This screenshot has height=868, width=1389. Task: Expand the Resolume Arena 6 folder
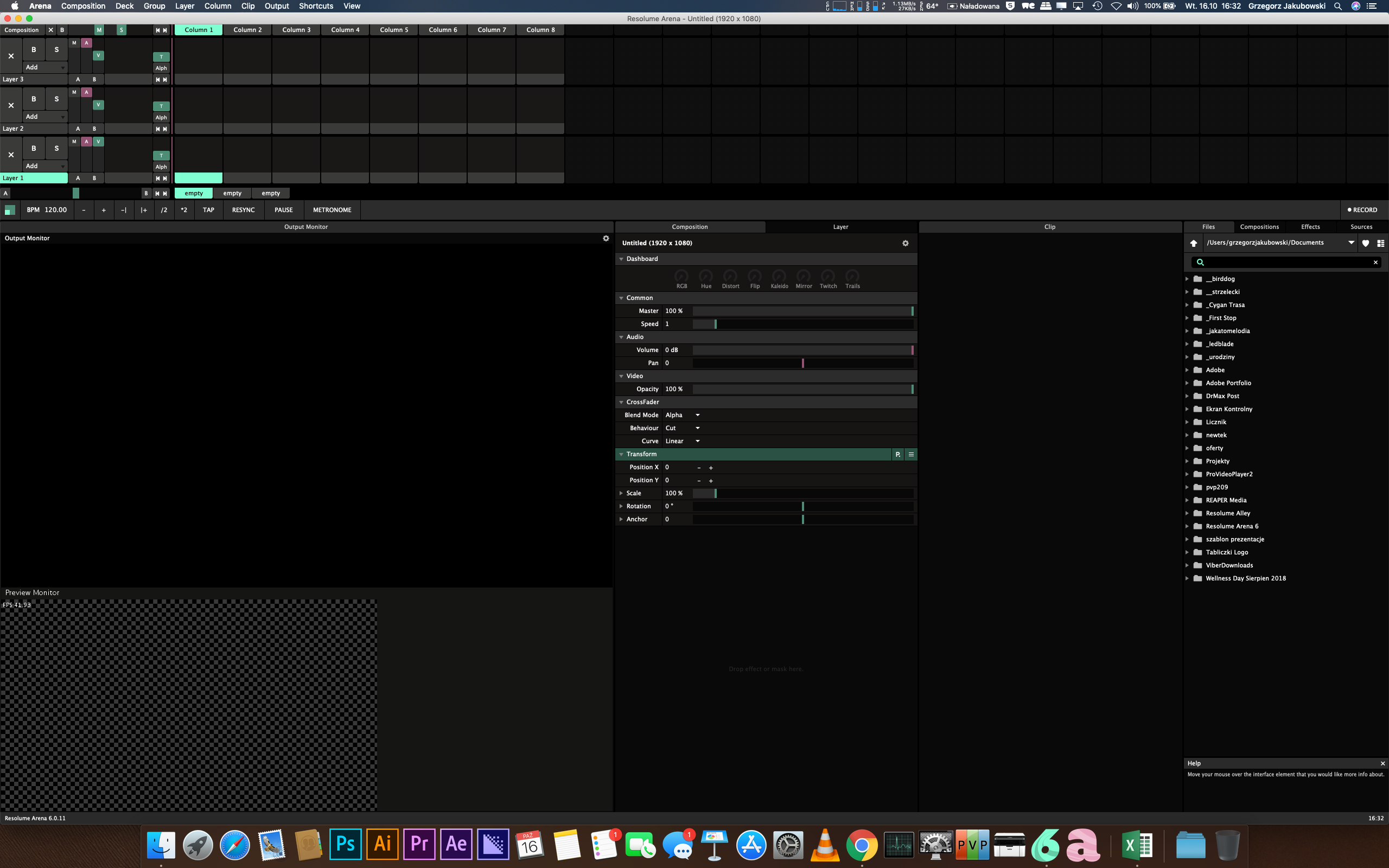(x=1187, y=526)
